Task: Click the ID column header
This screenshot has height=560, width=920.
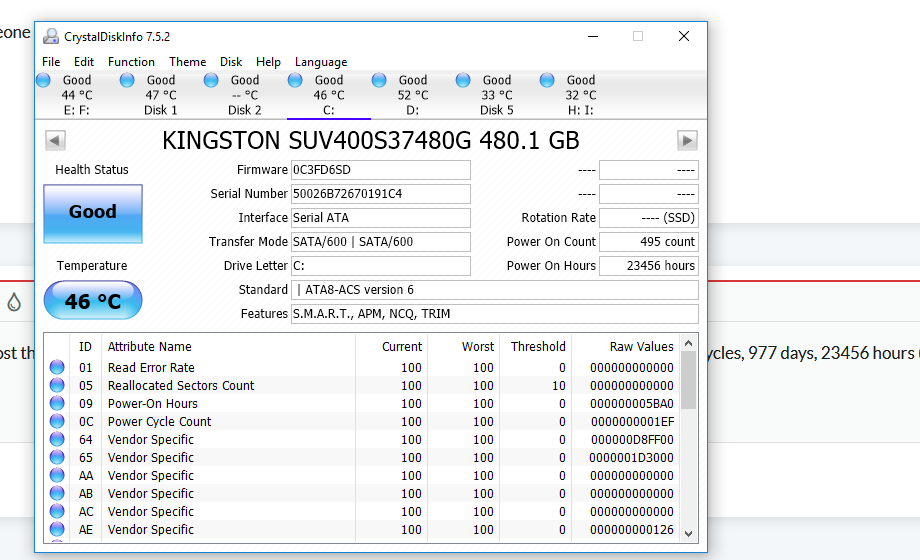Action: (86, 346)
